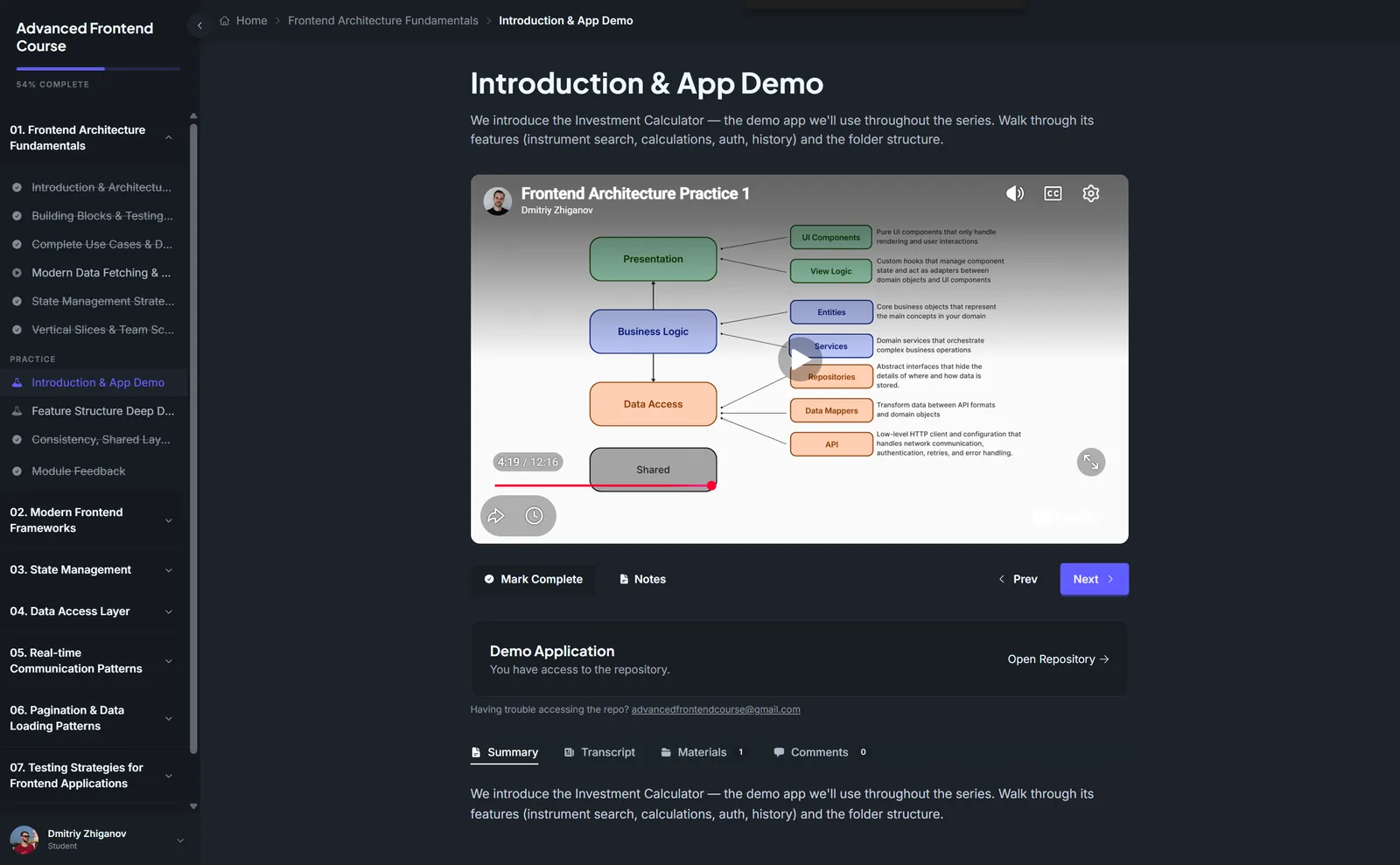Collapse 01. Frontend Architecture Fundamentals section
The width and height of the screenshot is (1400, 865).
(169, 137)
